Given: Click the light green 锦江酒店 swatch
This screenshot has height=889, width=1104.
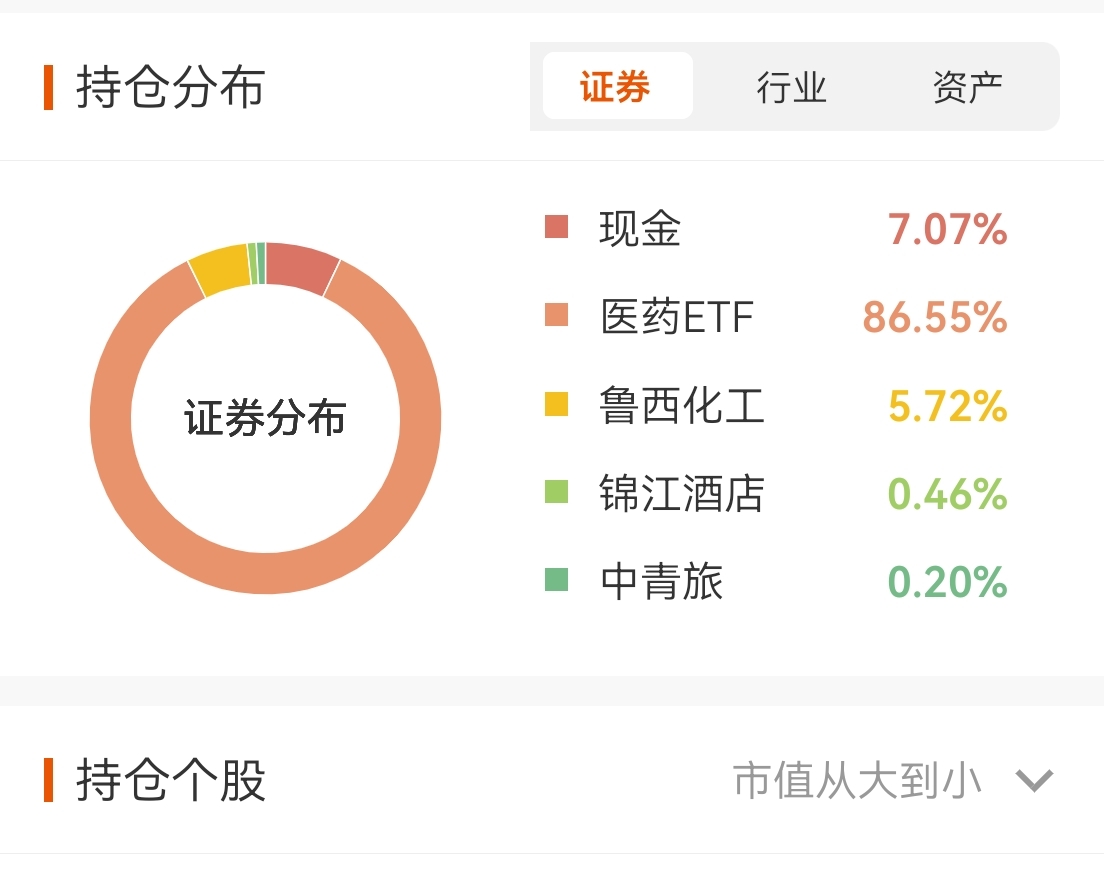Looking at the screenshot, I should coord(556,491).
